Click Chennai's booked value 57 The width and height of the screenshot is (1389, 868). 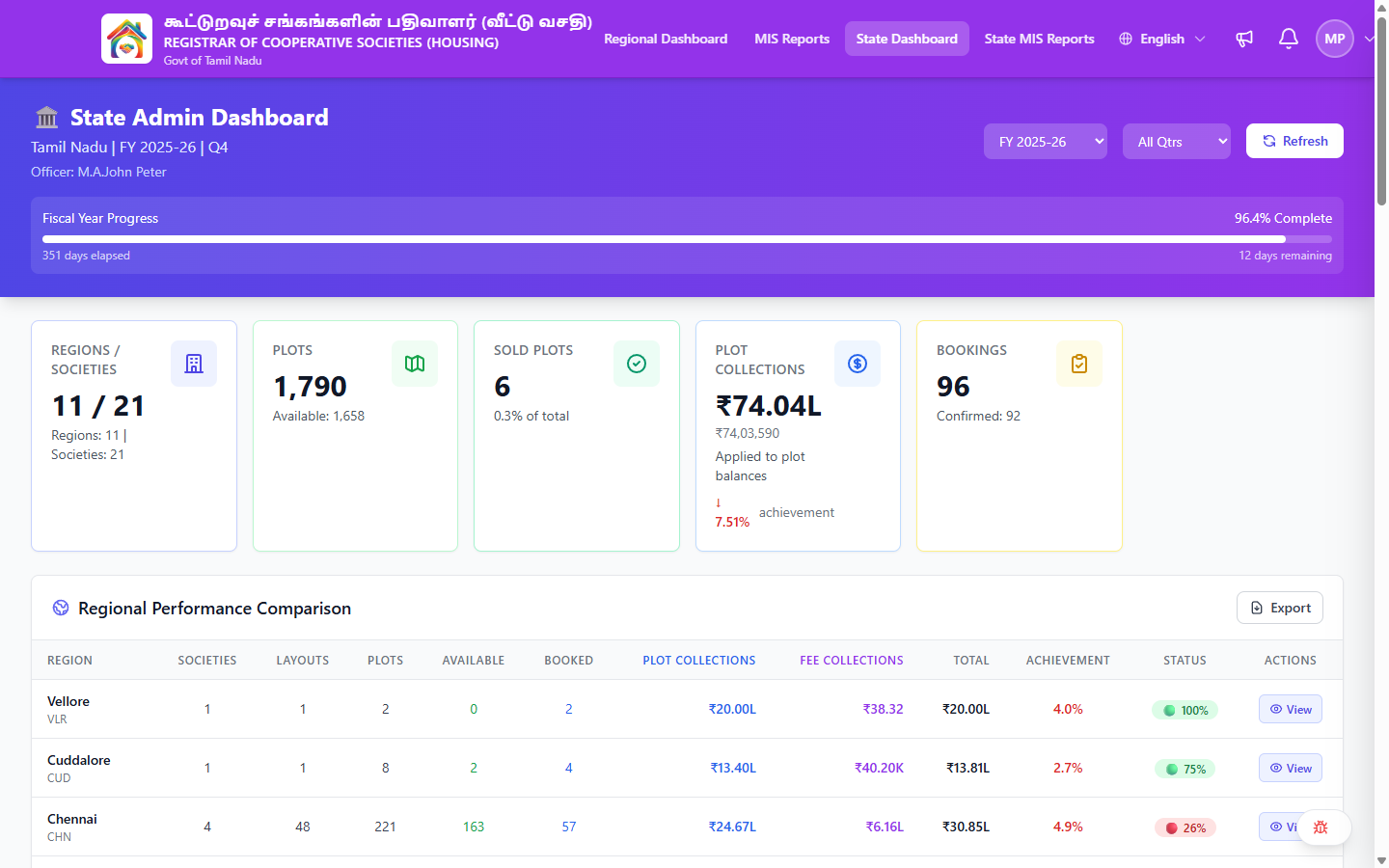pos(569,827)
